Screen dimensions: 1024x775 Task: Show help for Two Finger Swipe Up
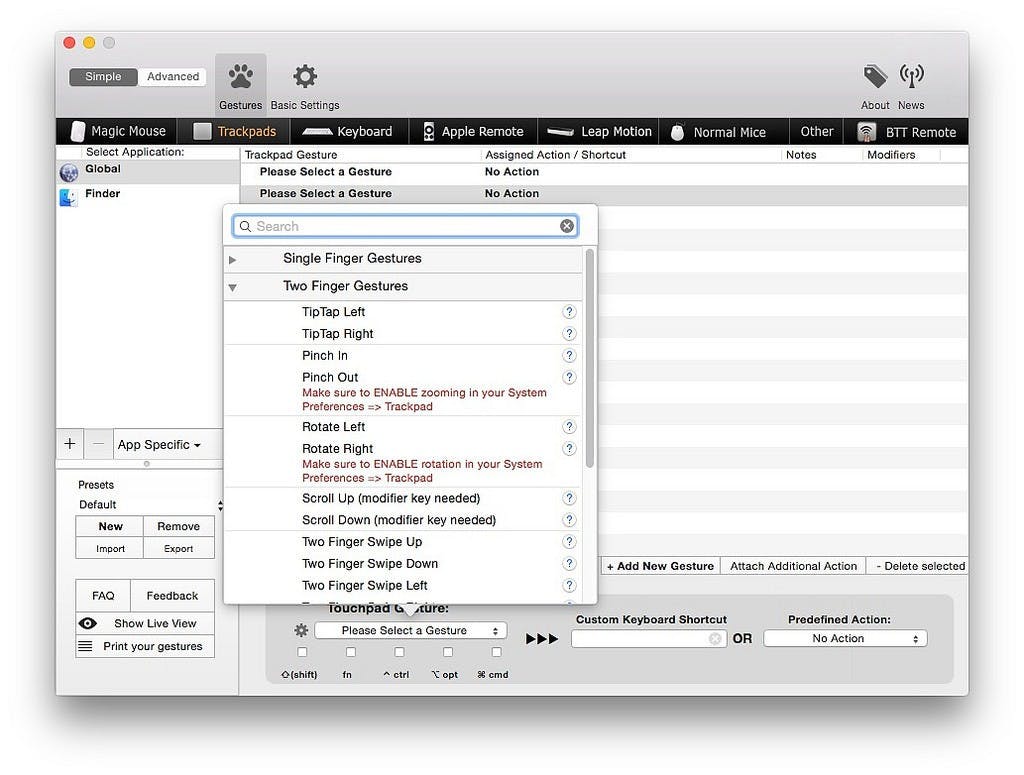(569, 542)
